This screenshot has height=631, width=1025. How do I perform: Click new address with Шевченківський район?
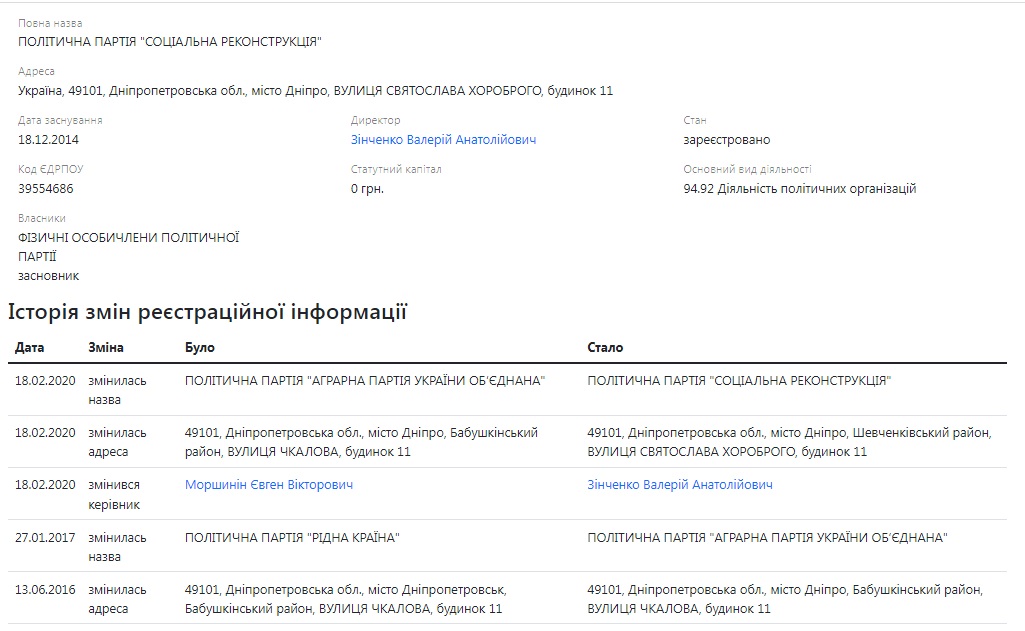[788, 442]
